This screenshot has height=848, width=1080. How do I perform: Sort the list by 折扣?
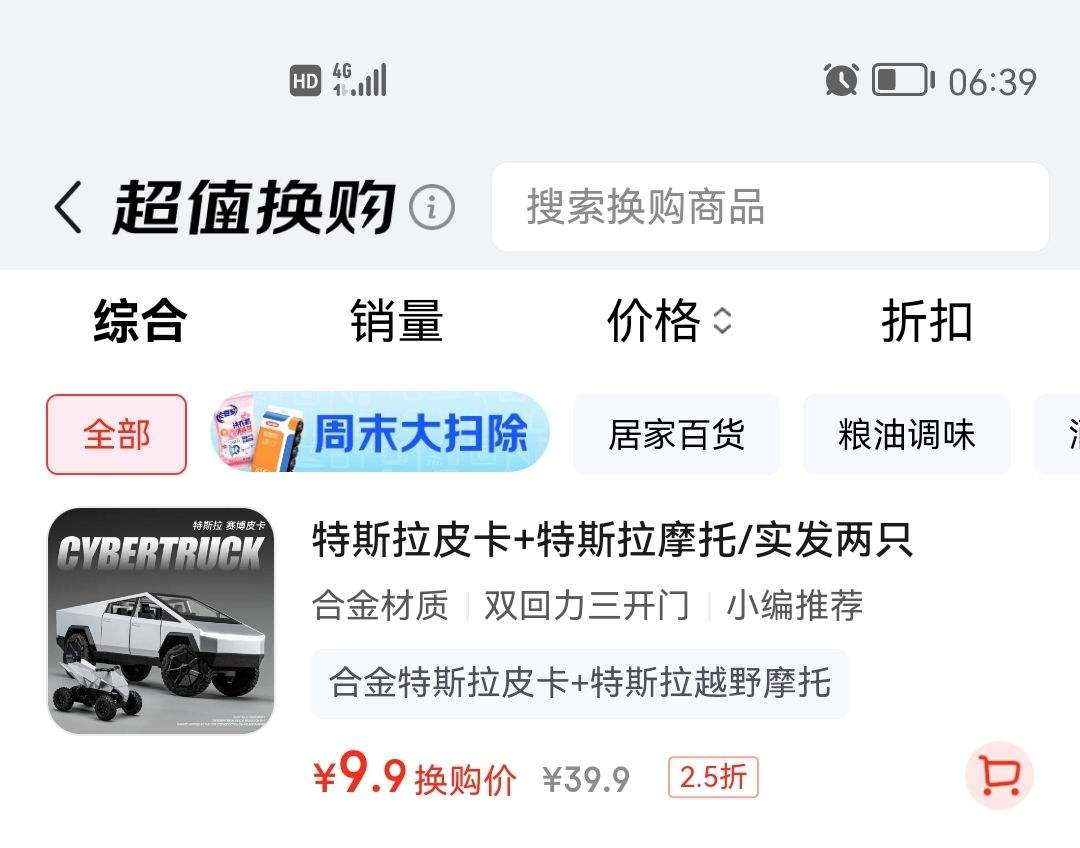click(927, 321)
